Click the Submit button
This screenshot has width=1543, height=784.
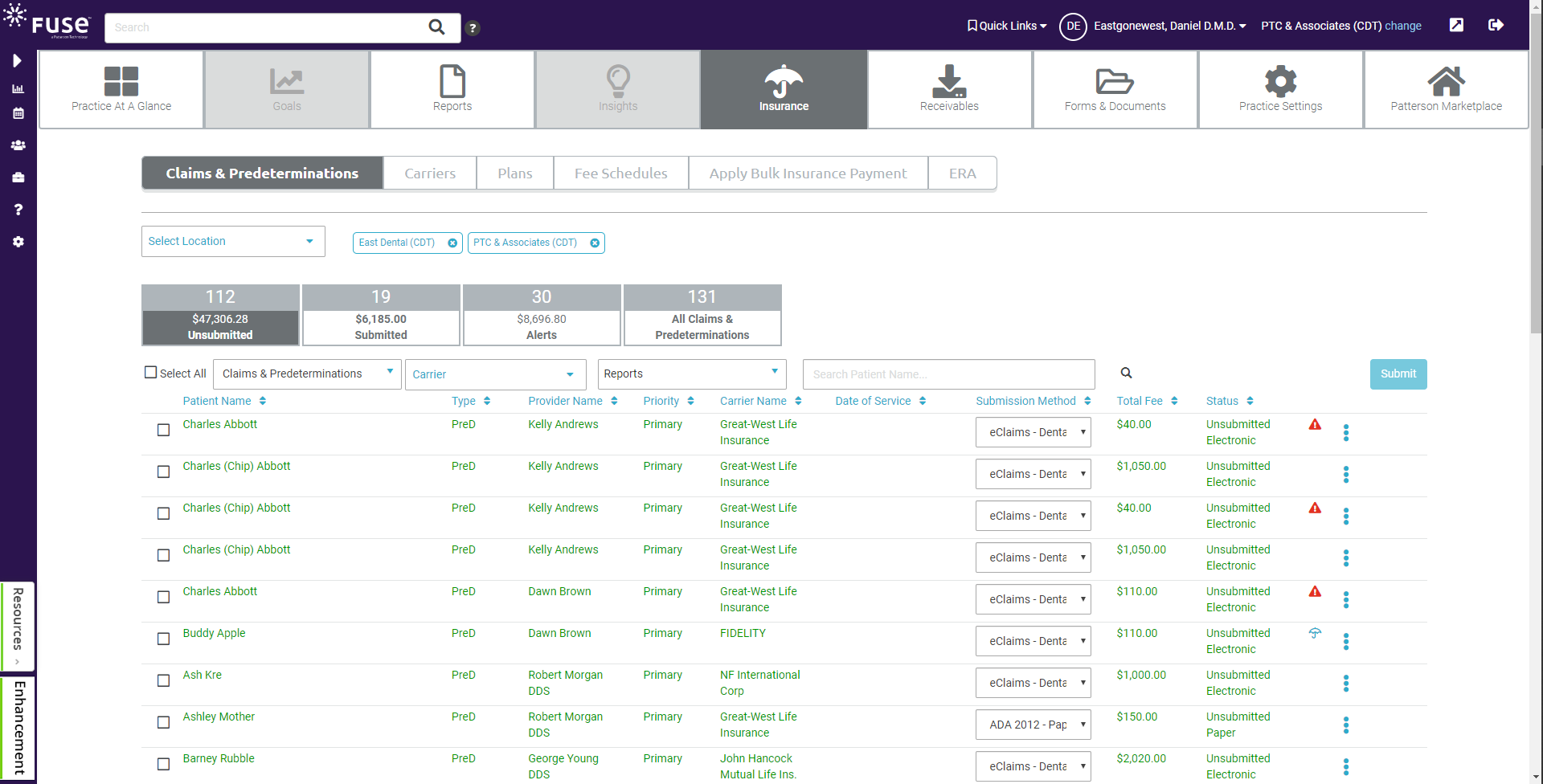coord(1398,374)
